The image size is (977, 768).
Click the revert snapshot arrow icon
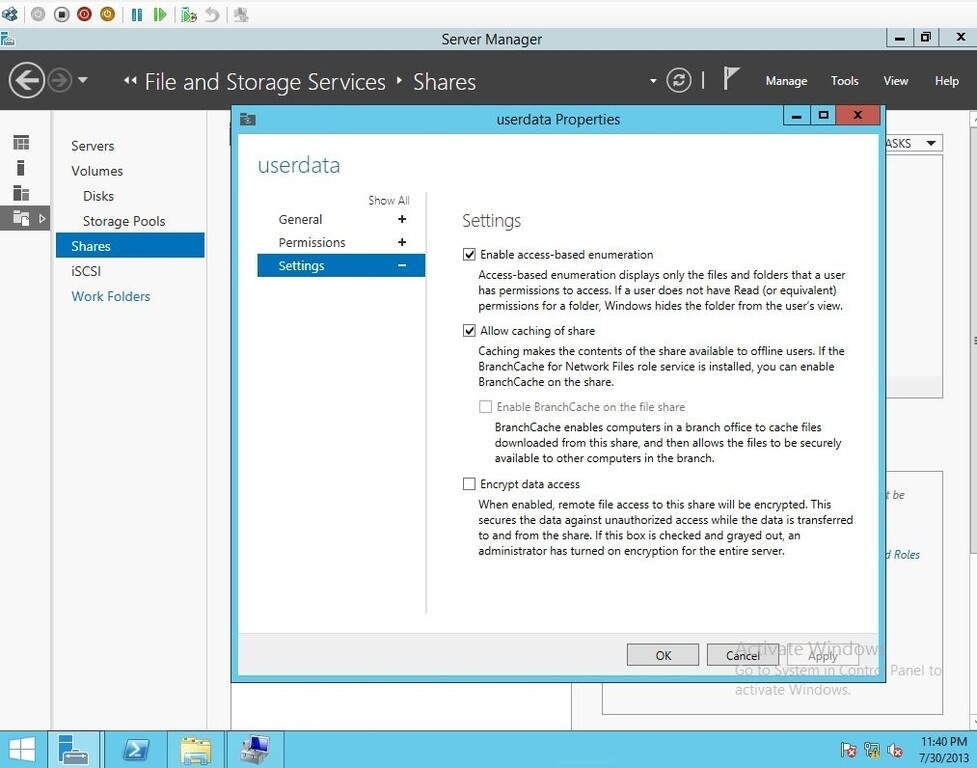(x=211, y=15)
